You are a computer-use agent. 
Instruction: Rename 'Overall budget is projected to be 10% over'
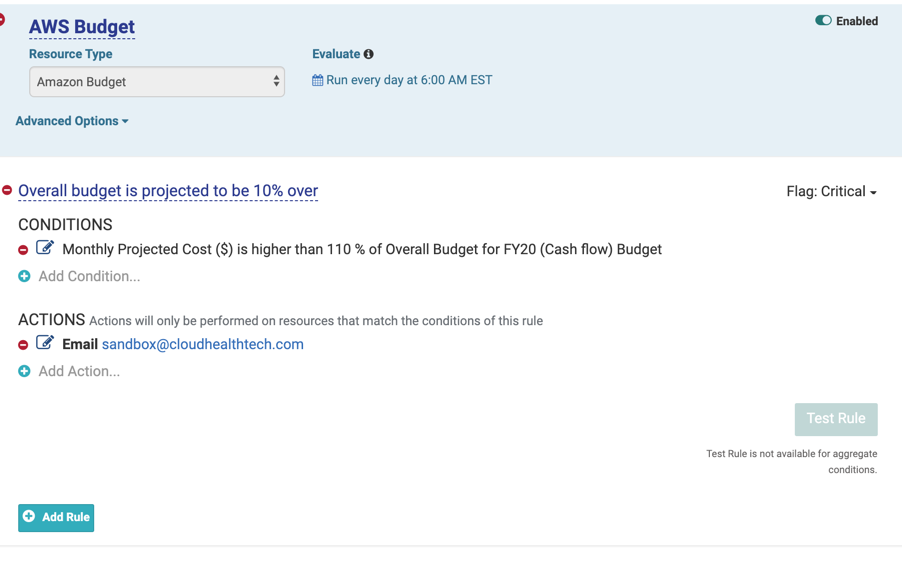pos(168,191)
